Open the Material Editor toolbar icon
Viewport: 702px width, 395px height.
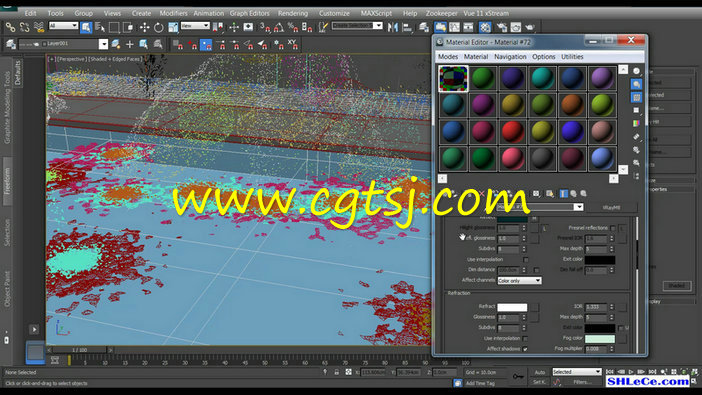pos(485,27)
